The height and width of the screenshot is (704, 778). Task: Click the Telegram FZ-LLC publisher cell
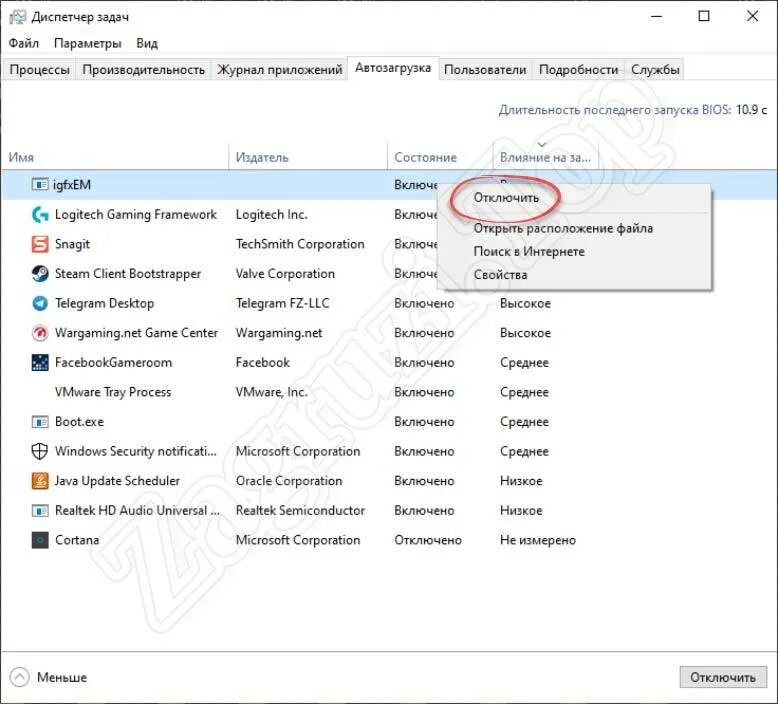click(x=283, y=303)
